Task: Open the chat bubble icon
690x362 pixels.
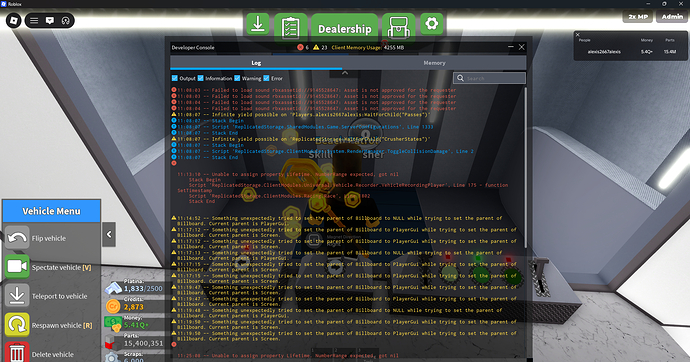Action: (x=50, y=21)
